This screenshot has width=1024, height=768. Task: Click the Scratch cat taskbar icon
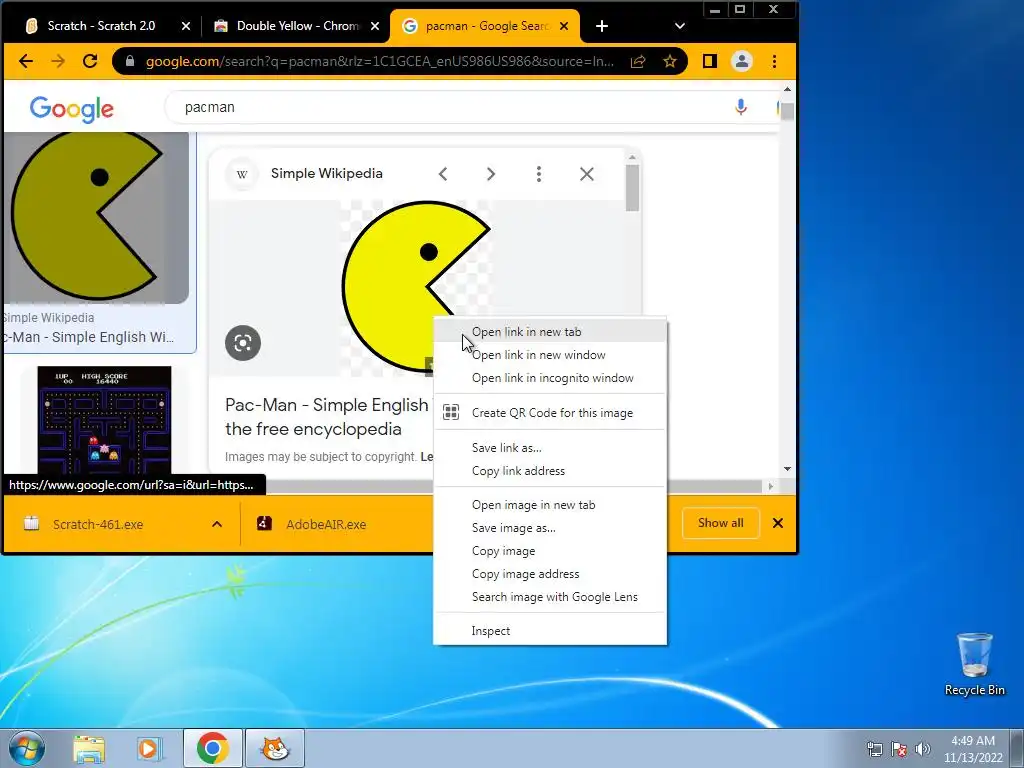point(275,748)
